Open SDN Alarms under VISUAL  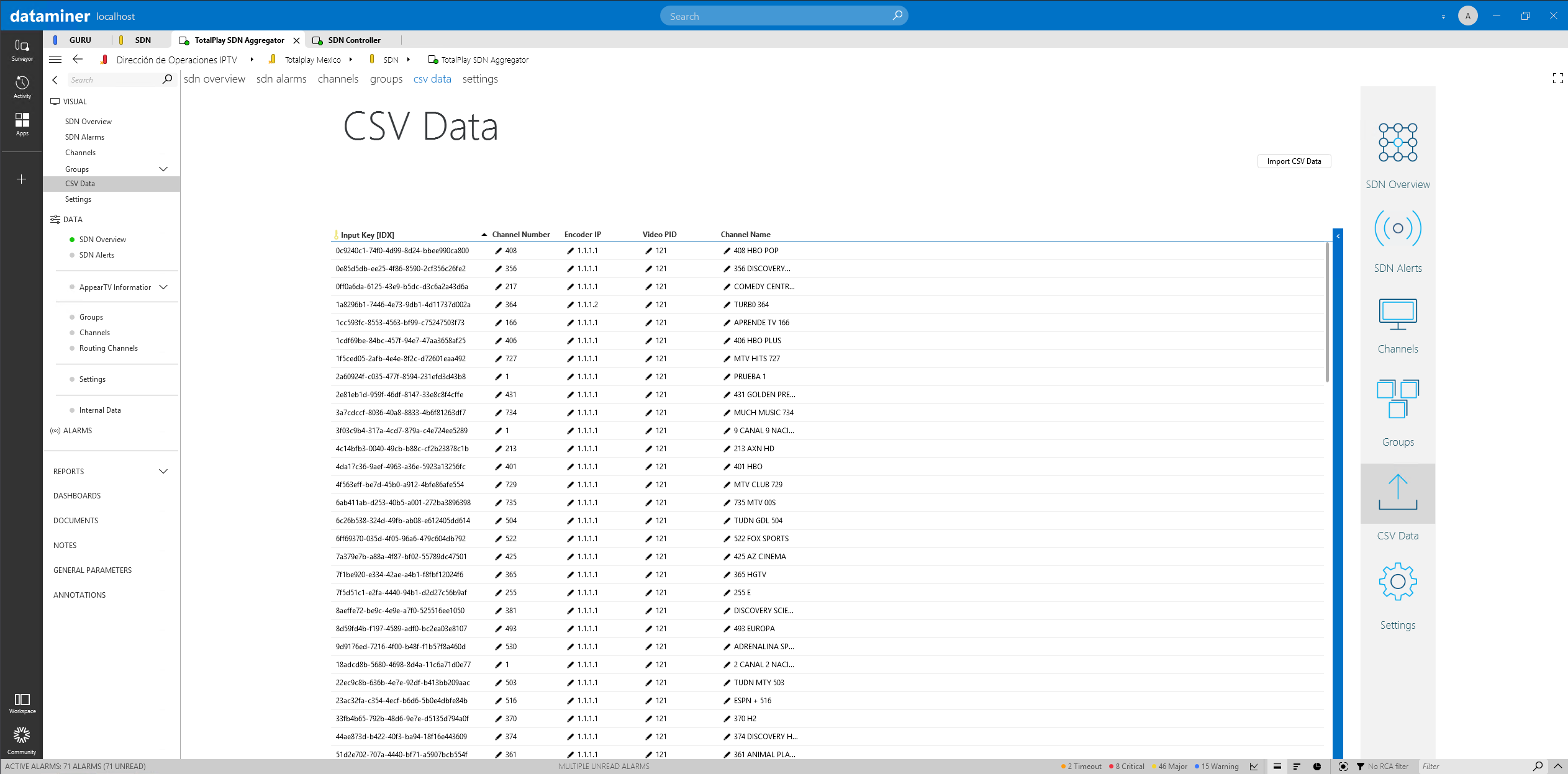click(84, 137)
